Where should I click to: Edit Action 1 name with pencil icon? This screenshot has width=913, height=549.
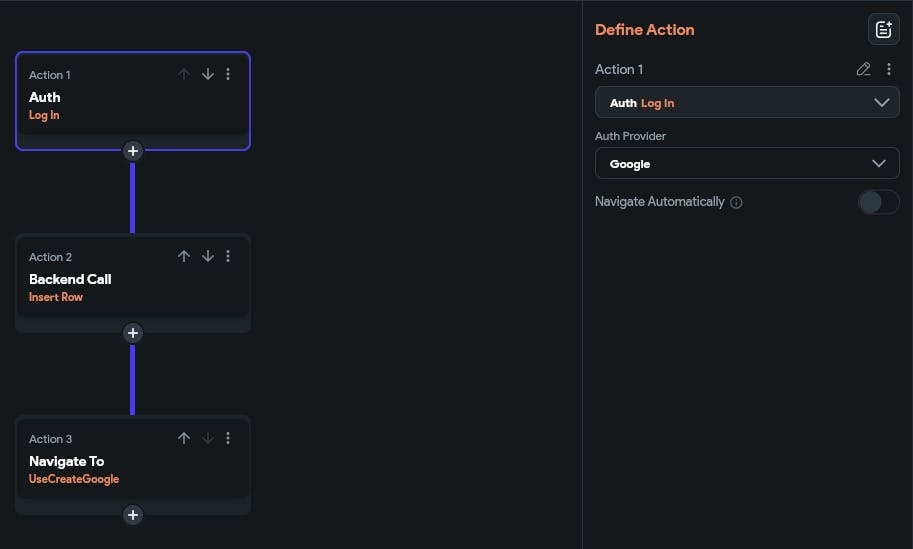coord(864,69)
